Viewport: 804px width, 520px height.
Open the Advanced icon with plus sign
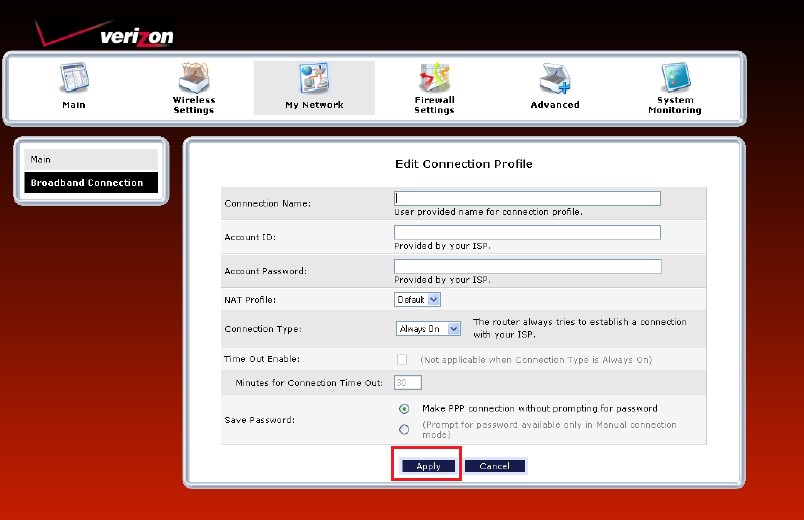(555, 78)
